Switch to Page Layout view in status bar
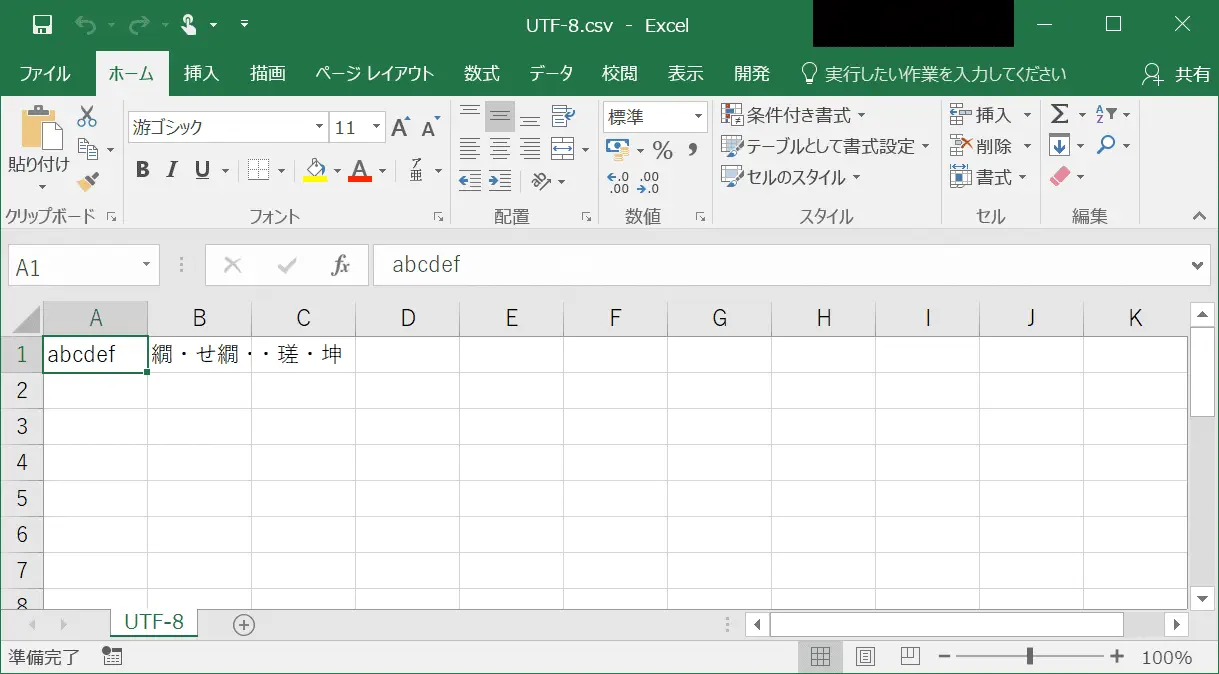Viewport: 1219px width, 674px height. pos(865,657)
